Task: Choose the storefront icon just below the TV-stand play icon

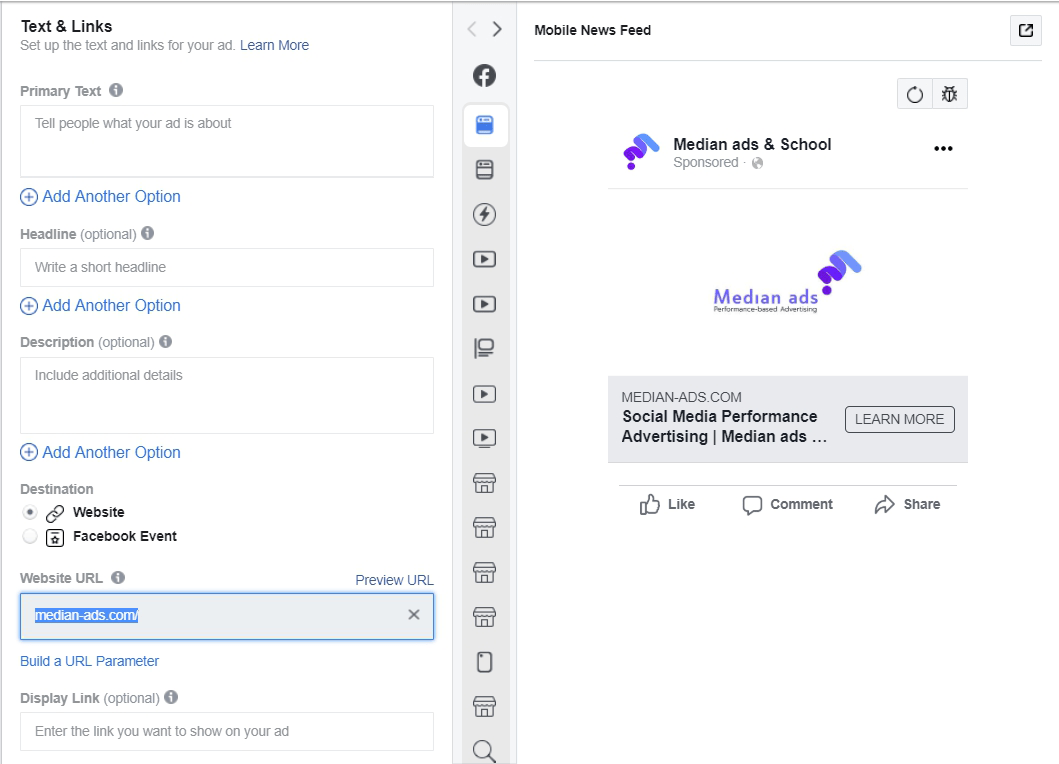Action: pyautogui.click(x=484, y=483)
